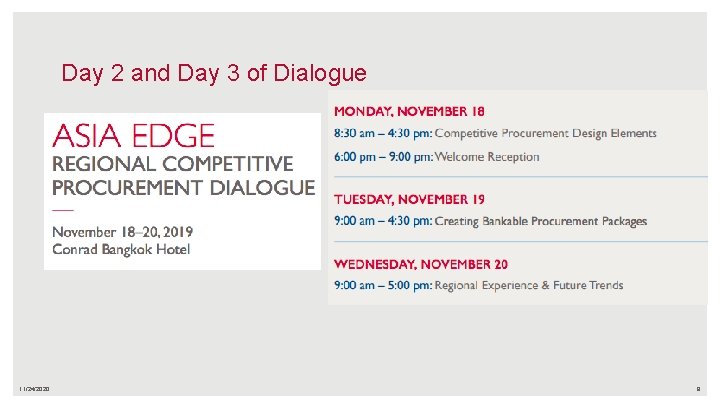
Task: Click the short red dash under PROCUREMENT DIALOGUE
Action: pos(63,210)
